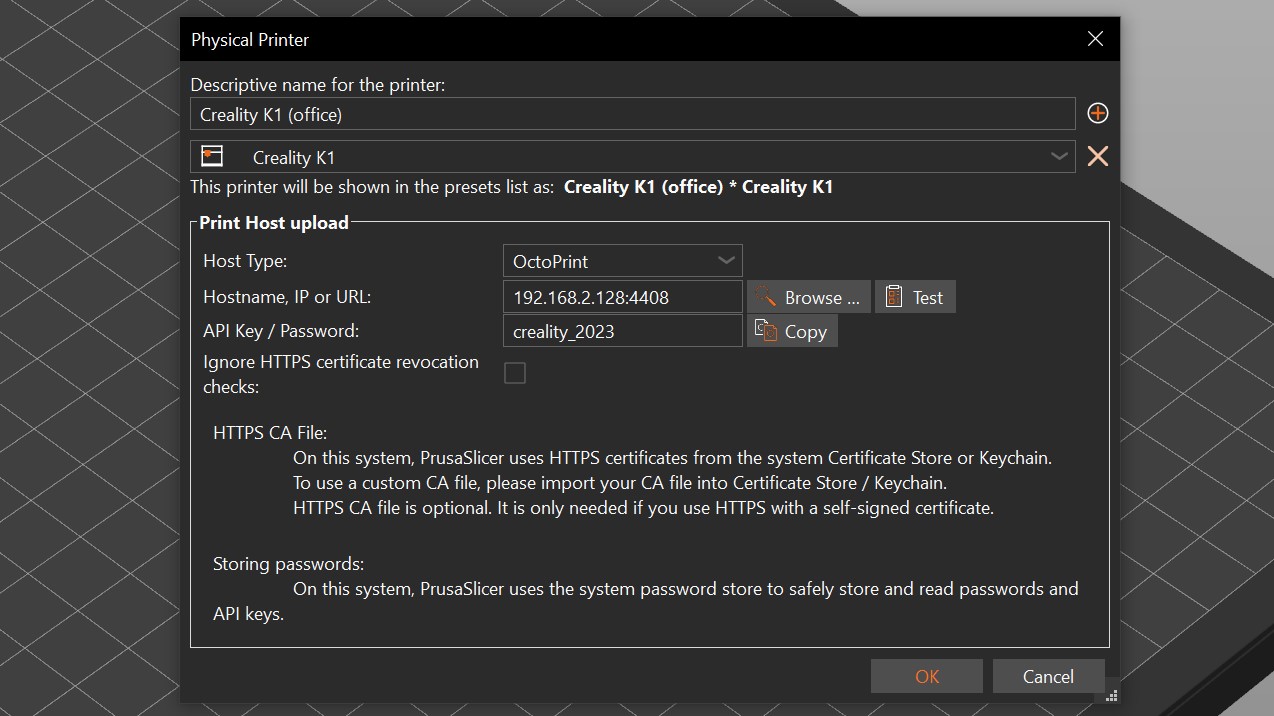The width and height of the screenshot is (1274, 716).
Task: Click the descriptive printer name field
Action: pos(632,114)
